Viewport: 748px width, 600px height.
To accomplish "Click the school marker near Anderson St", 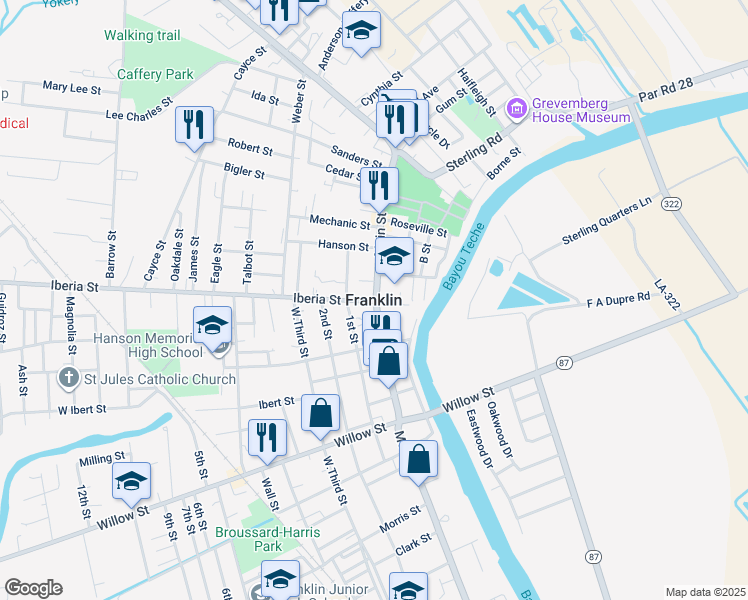I will point(362,32).
